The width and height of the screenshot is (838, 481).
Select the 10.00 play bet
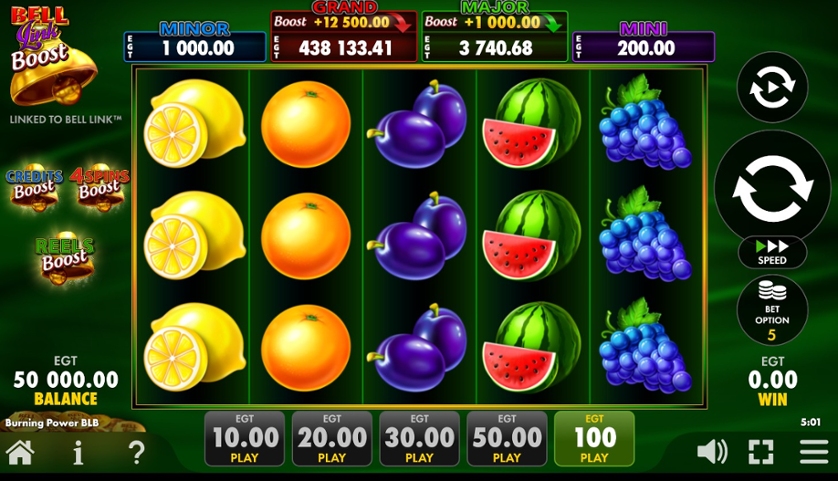245,439
